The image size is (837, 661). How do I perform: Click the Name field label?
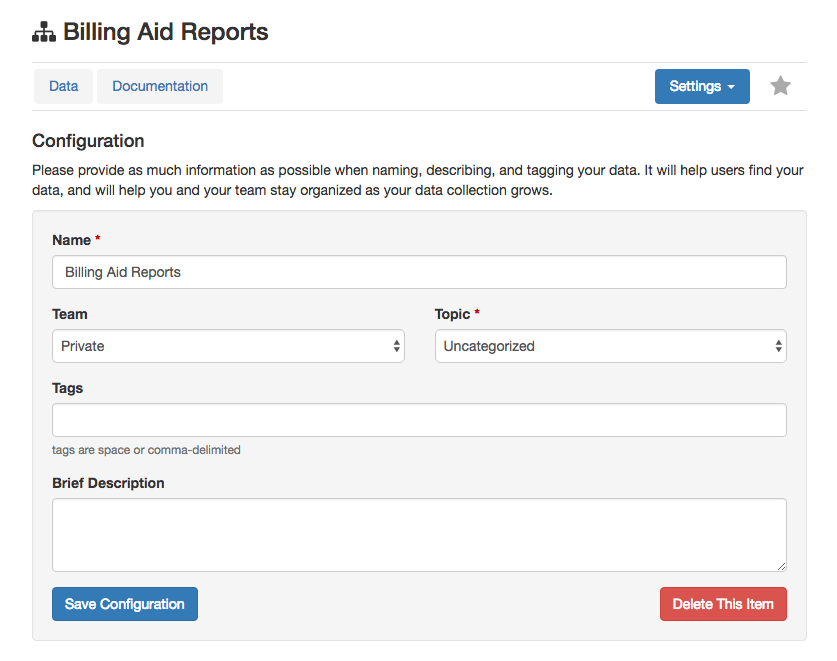[x=72, y=240]
